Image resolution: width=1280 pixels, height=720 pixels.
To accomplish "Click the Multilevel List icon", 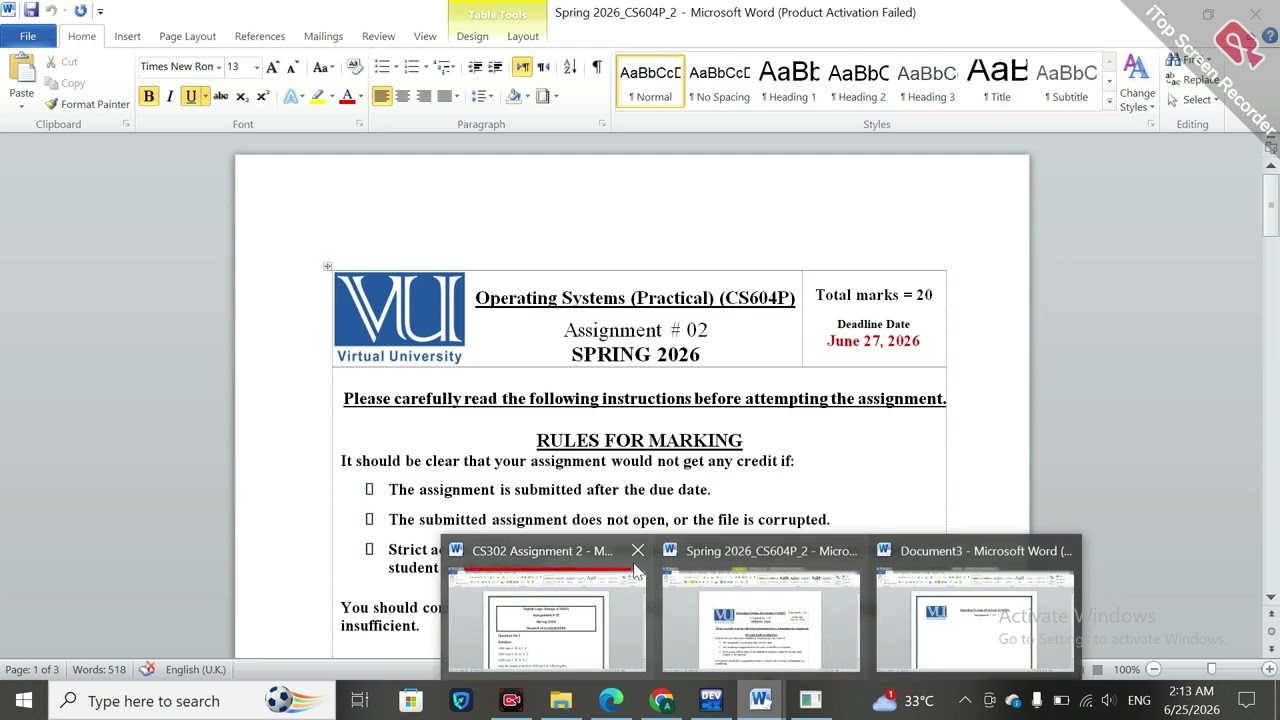I will [441, 67].
